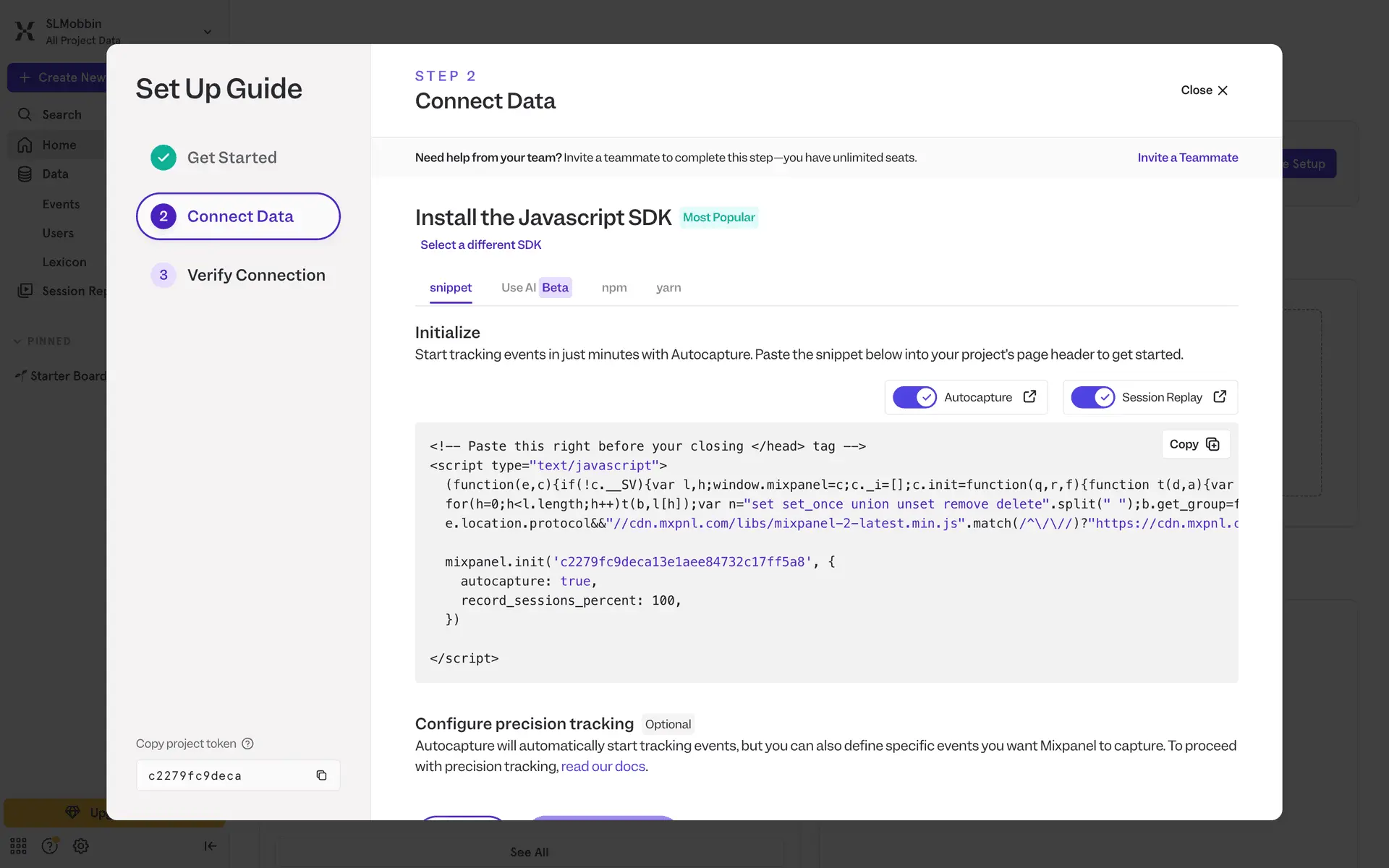The height and width of the screenshot is (868, 1389).
Task: Open settings gear icon in sidebar
Action: coord(81,846)
